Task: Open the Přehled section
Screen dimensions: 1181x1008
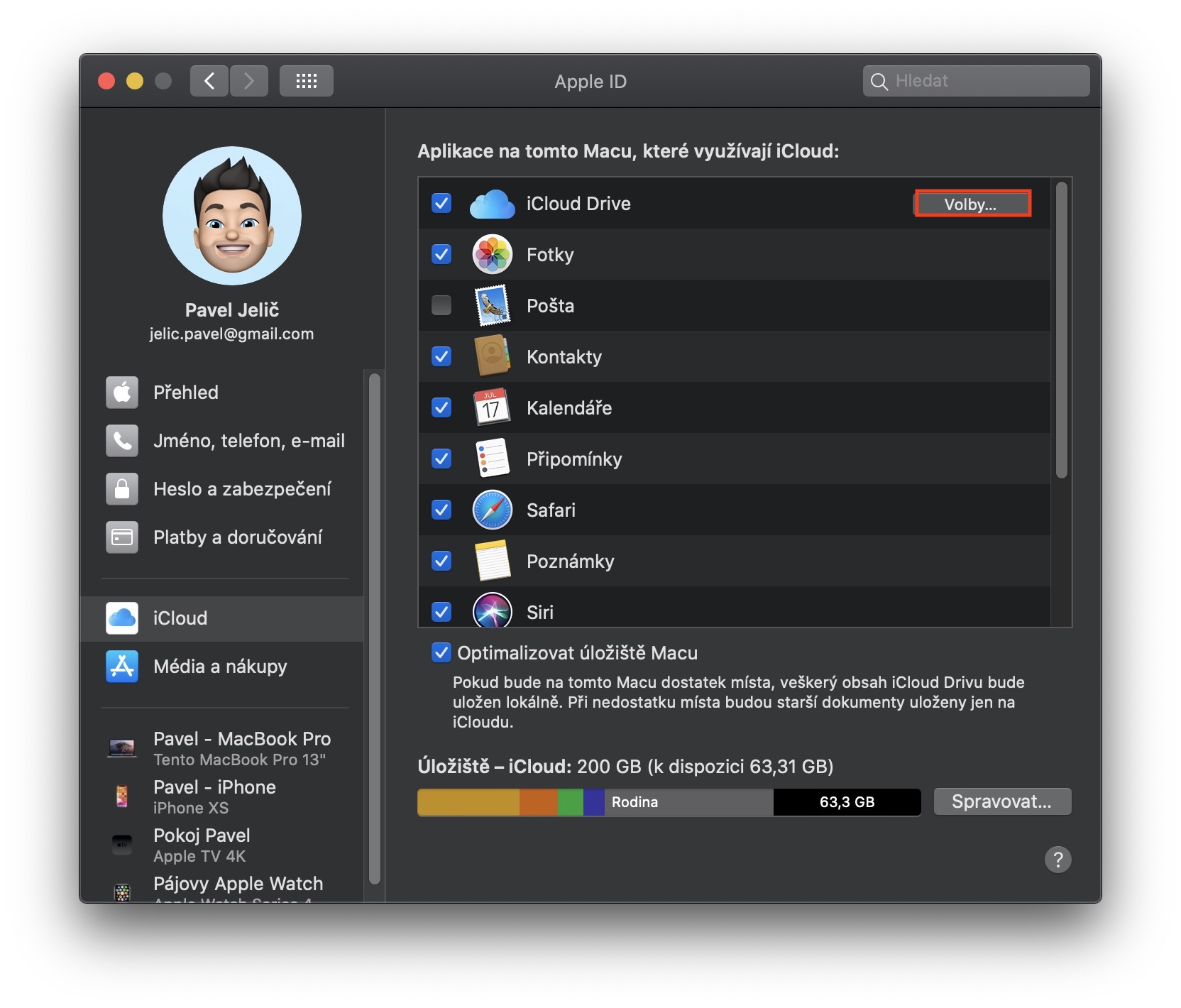Action: [x=222, y=393]
